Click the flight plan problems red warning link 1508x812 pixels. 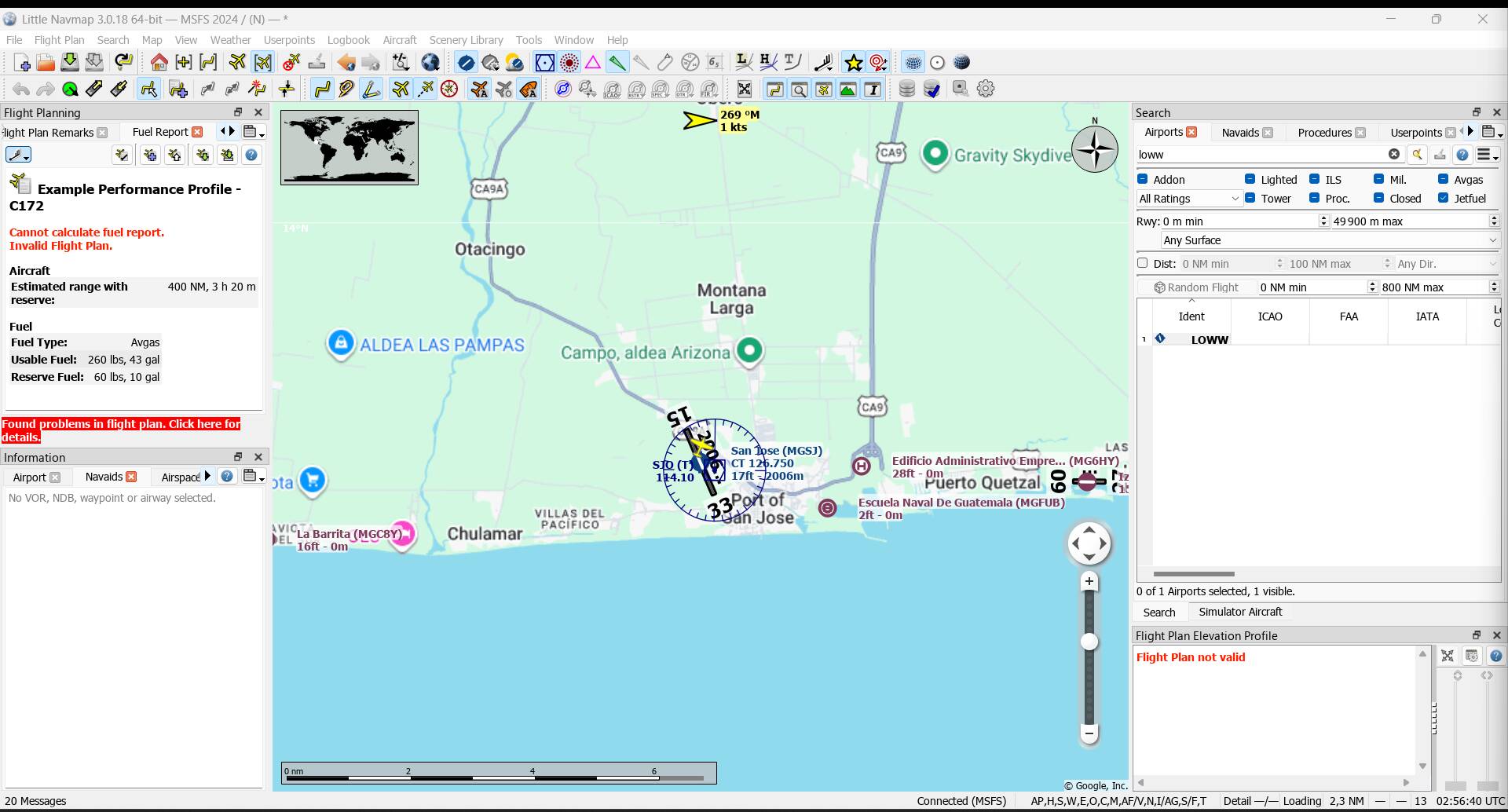pyautogui.click(x=121, y=430)
